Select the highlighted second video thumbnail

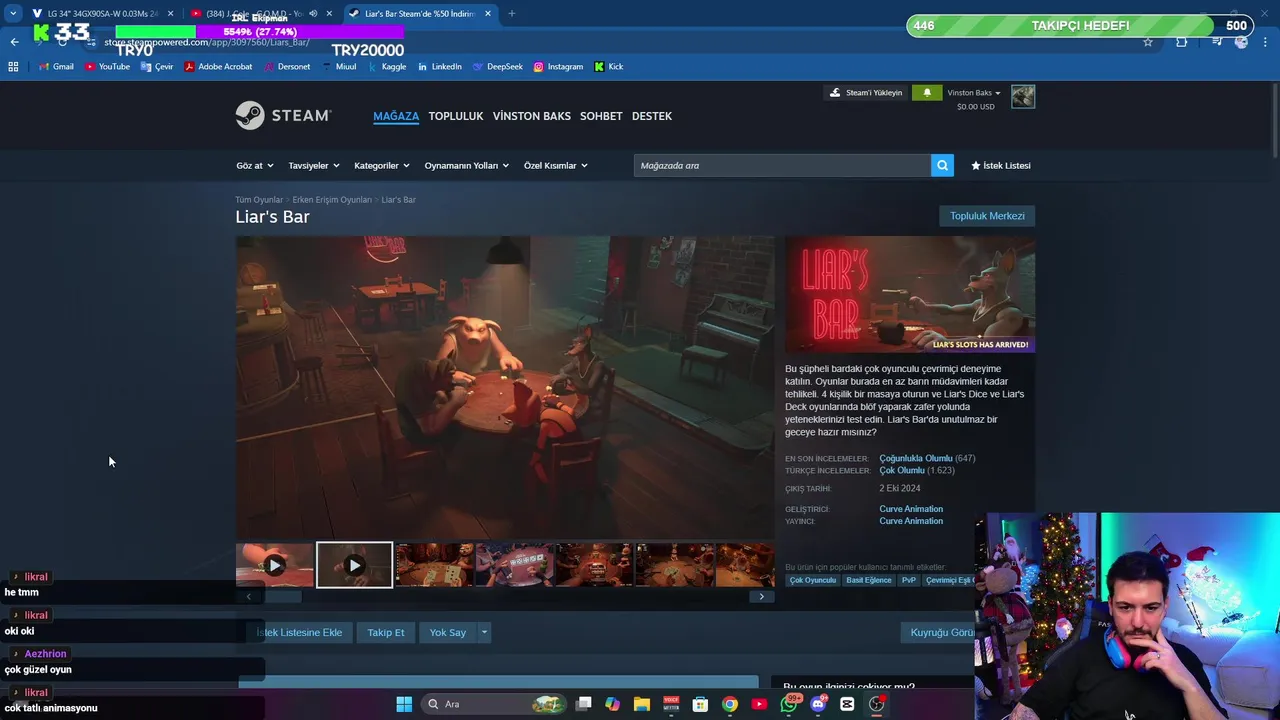point(354,565)
